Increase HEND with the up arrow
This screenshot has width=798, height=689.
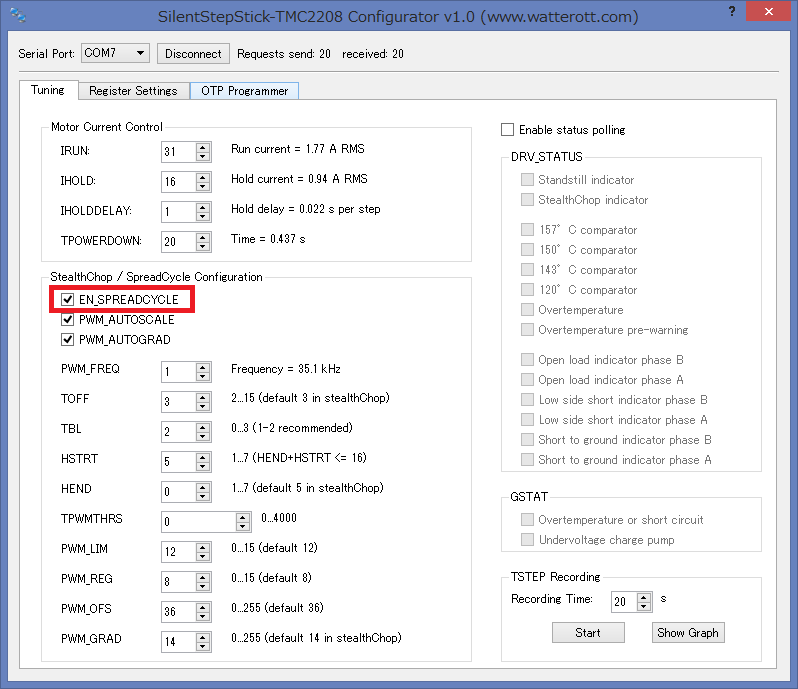pos(203,487)
